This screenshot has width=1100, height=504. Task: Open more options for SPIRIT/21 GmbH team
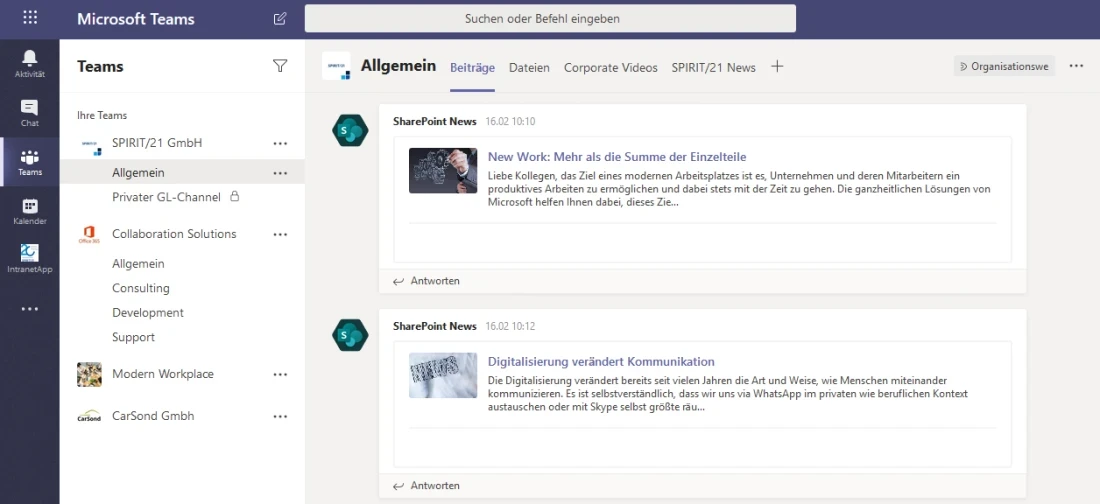(x=280, y=143)
